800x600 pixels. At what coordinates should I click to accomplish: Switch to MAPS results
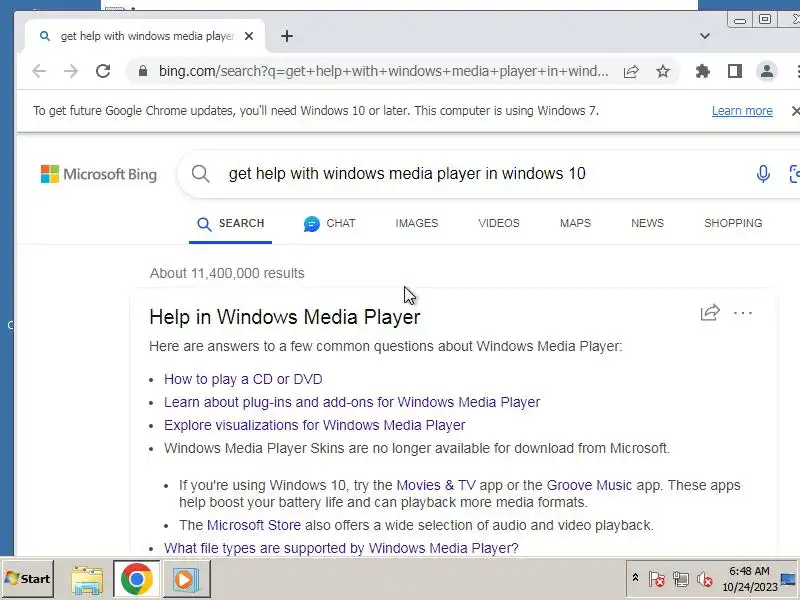click(x=575, y=223)
